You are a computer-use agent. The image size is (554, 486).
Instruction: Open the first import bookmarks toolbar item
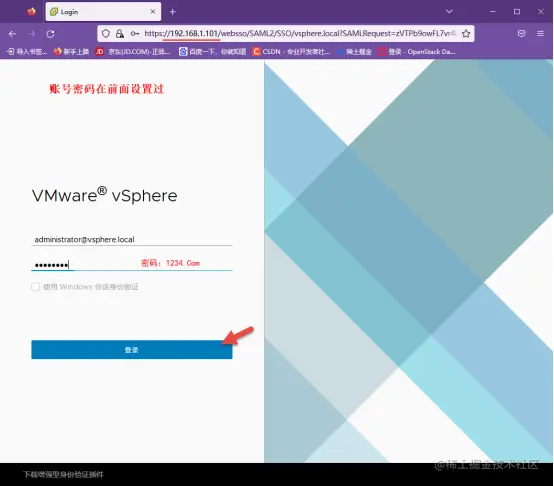pyautogui.click(x=27, y=52)
